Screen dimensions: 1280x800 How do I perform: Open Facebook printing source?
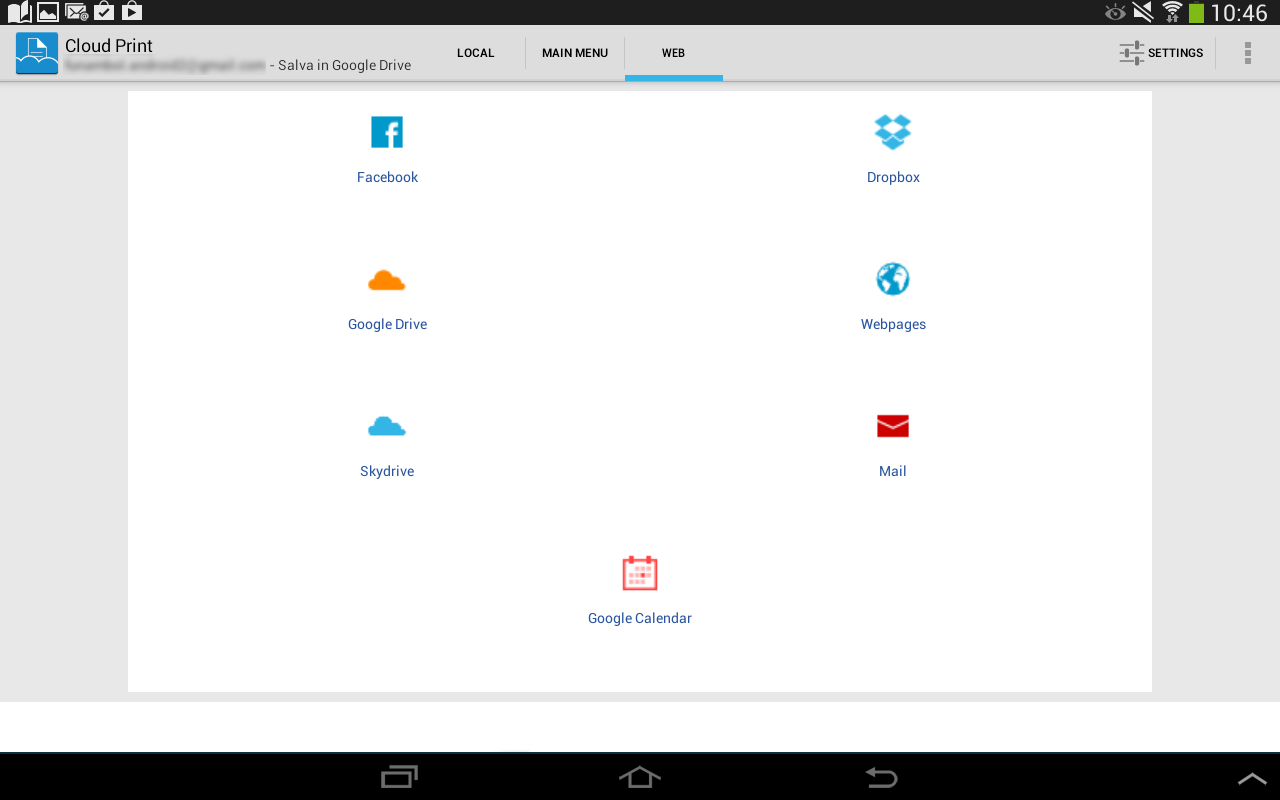[387, 150]
